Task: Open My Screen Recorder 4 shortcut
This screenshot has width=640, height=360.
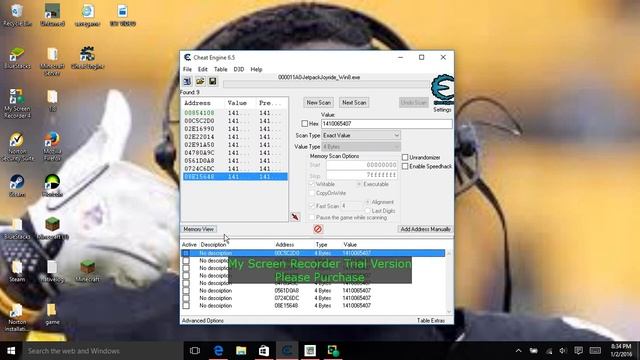Action: click(17, 104)
